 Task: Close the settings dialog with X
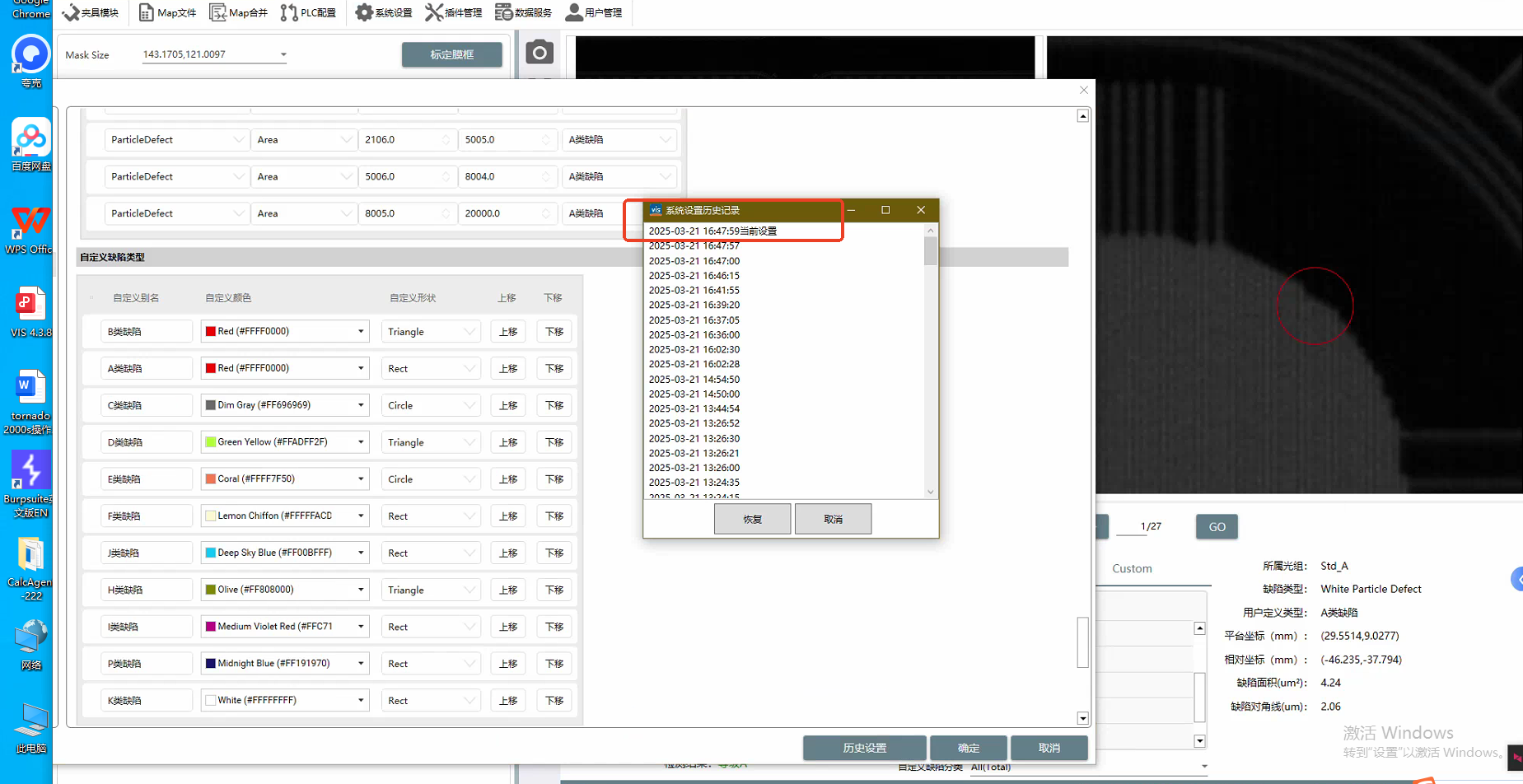click(1084, 90)
